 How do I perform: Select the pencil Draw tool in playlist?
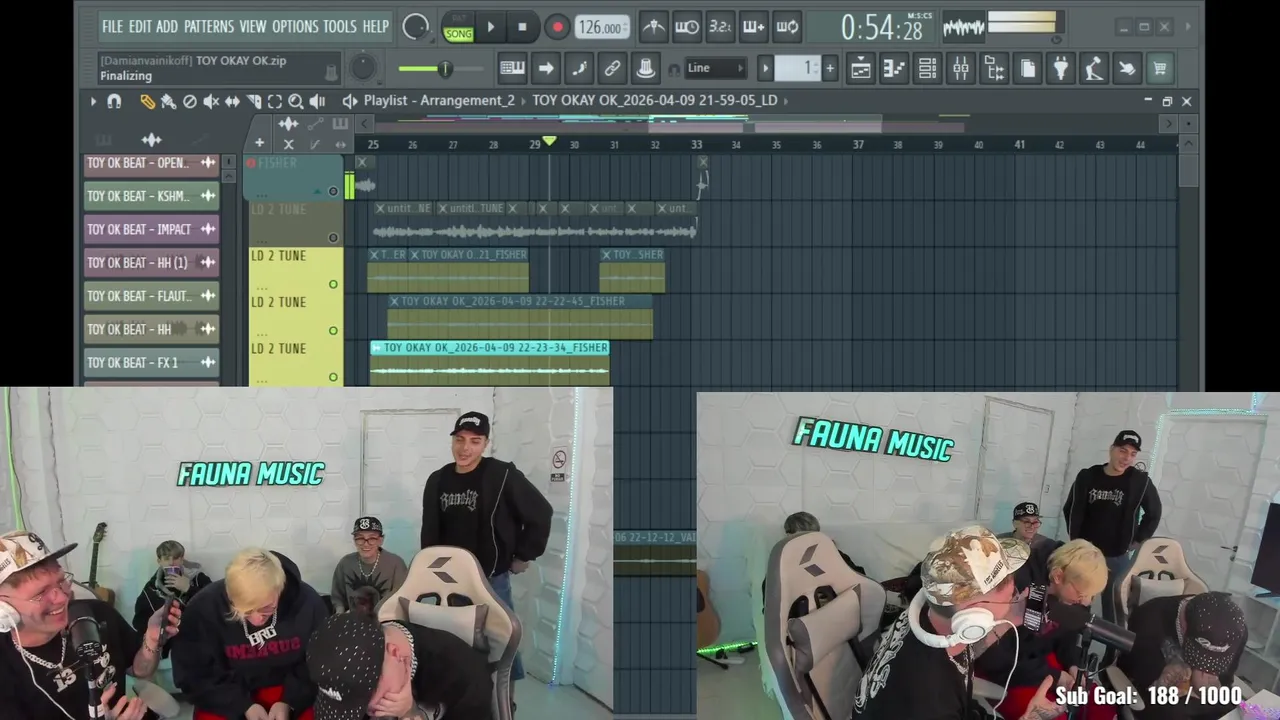pos(147,101)
